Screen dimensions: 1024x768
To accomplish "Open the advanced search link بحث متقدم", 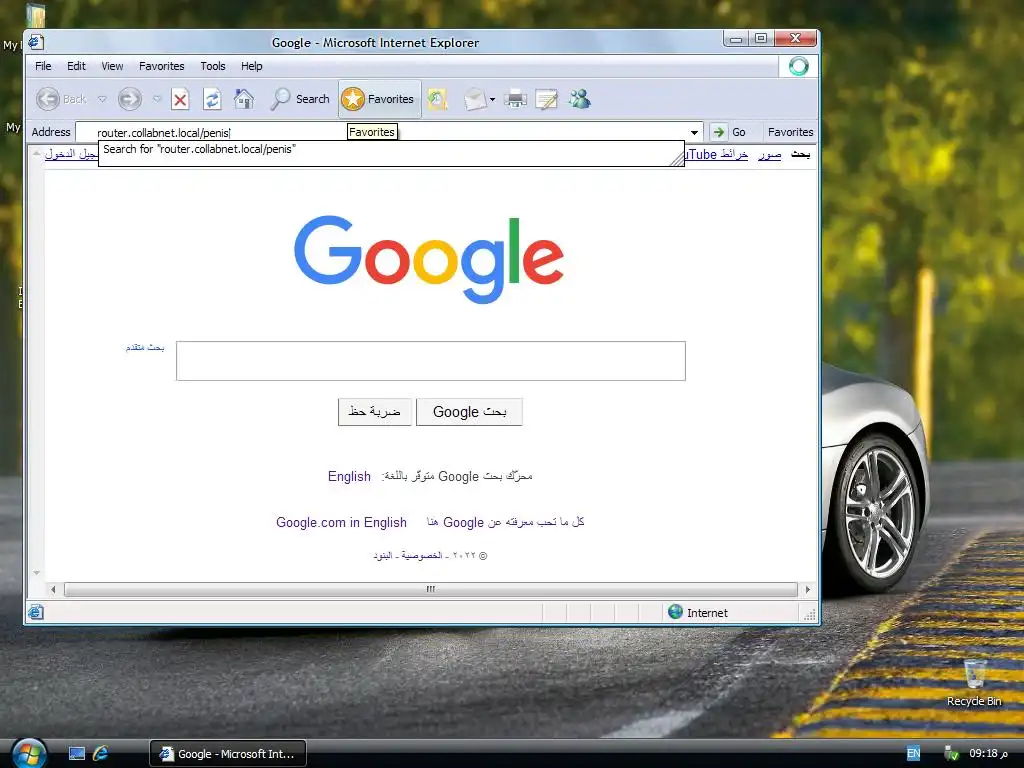I will (x=145, y=347).
